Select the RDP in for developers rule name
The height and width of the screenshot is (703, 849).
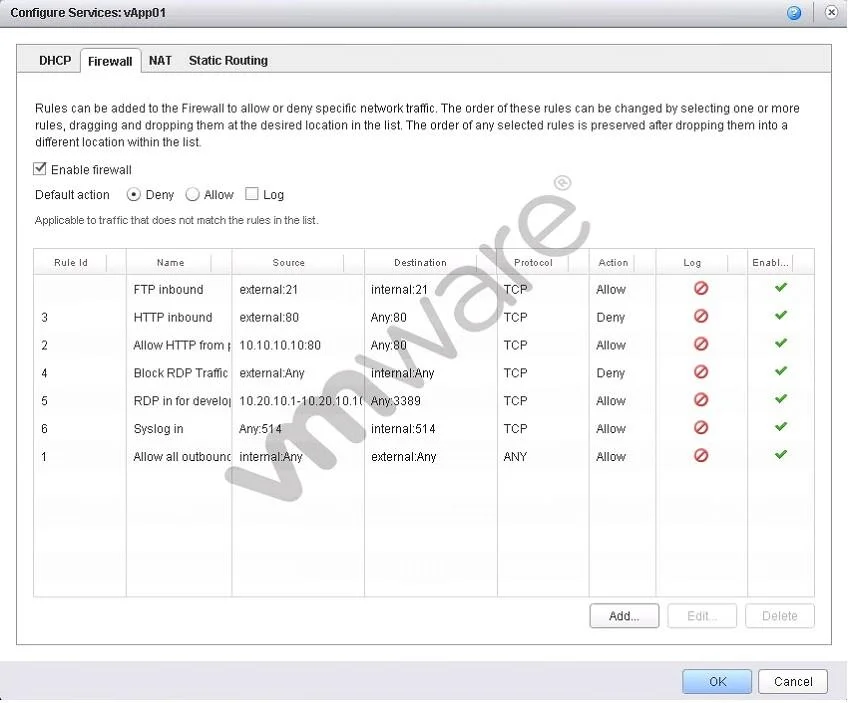pyautogui.click(x=181, y=401)
